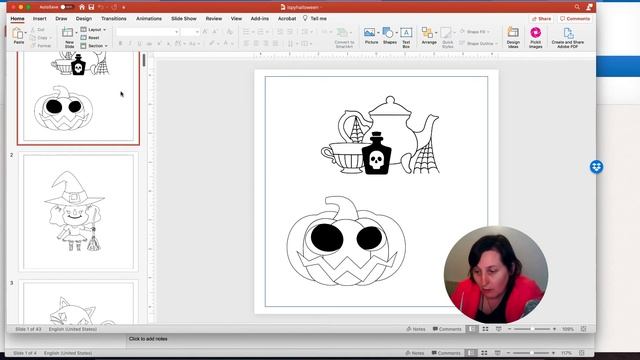The height and width of the screenshot is (360, 640).
Task: Open the Acrobat tab
Action: pyautogui.click(x=287, y=19)
